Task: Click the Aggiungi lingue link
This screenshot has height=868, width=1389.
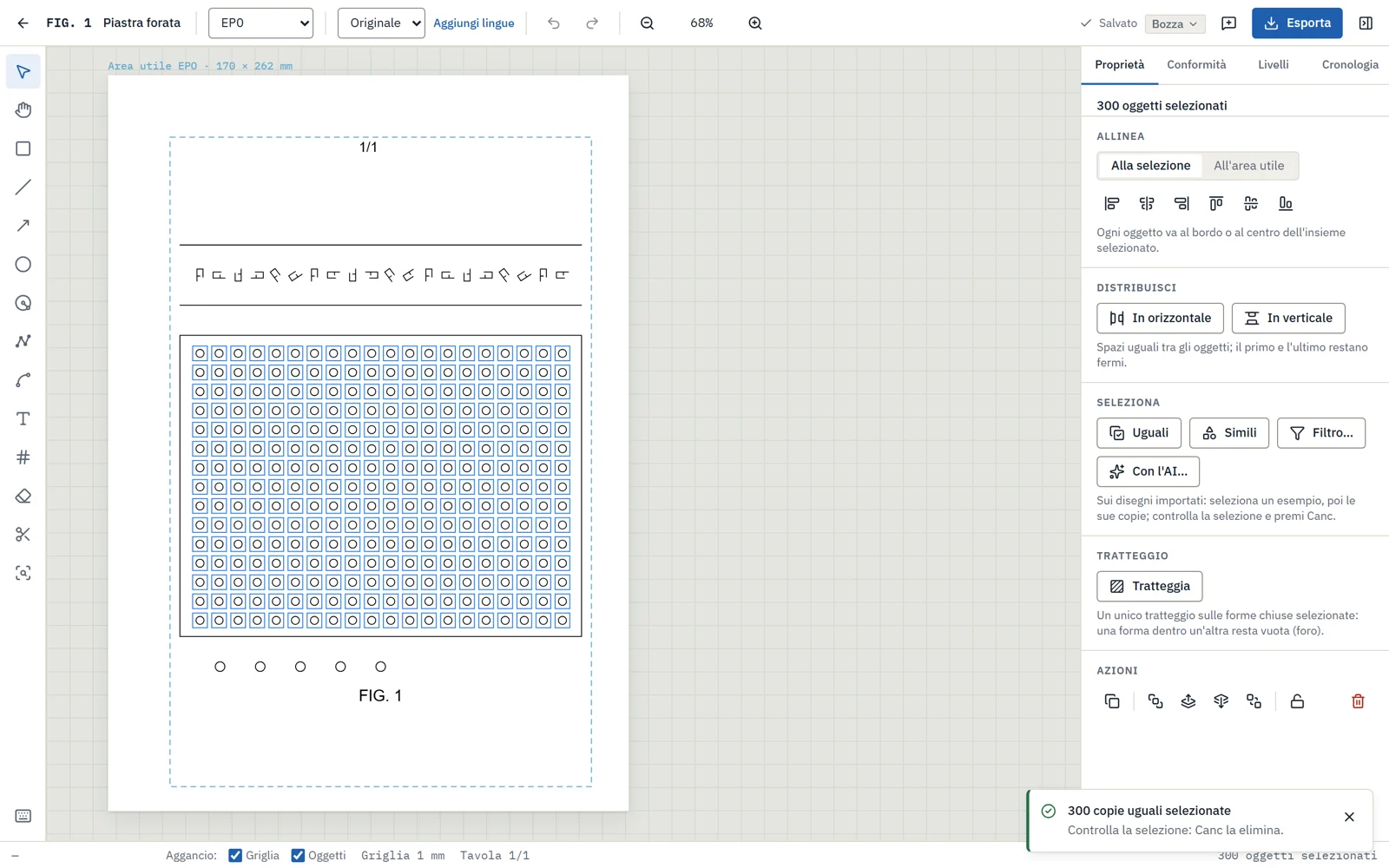Action: [474, 23]
